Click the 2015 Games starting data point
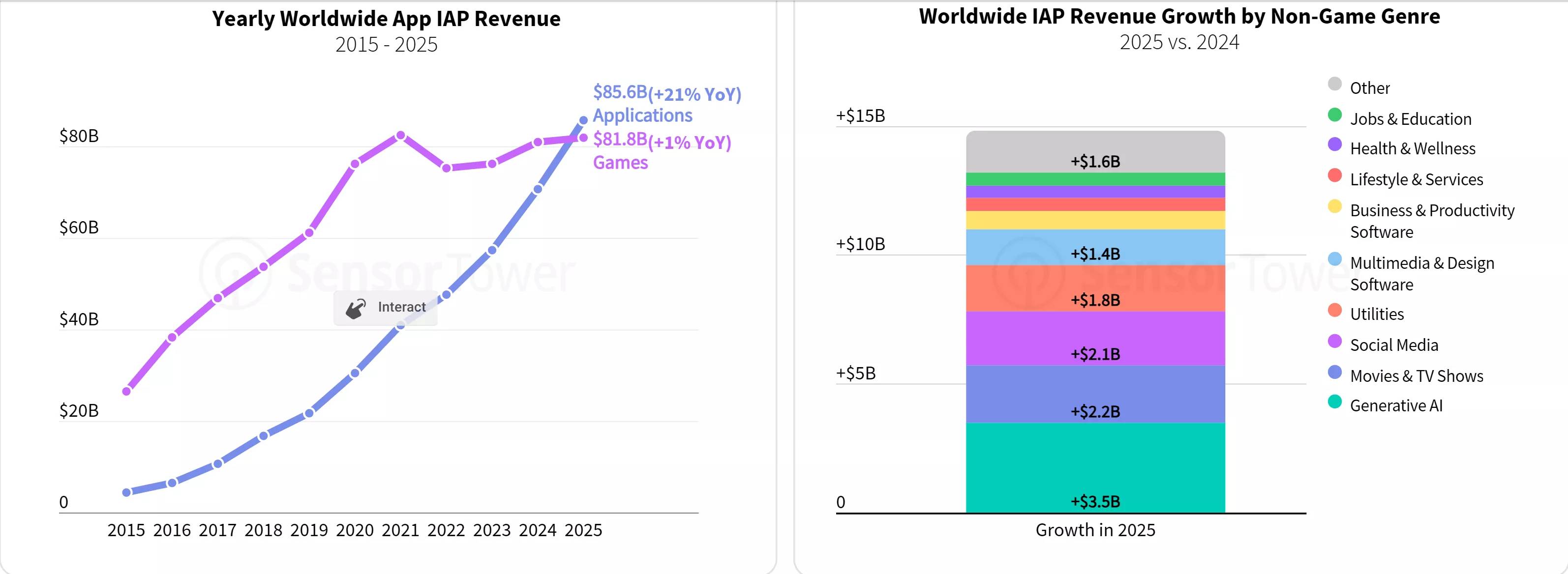 pos(126,391)
